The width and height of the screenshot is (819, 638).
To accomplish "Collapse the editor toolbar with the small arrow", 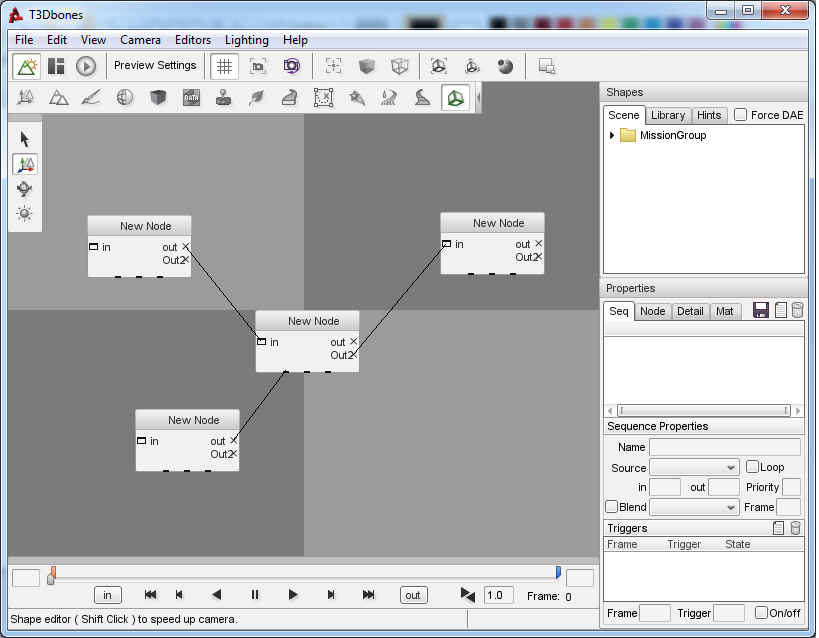I will click(478, 98).
